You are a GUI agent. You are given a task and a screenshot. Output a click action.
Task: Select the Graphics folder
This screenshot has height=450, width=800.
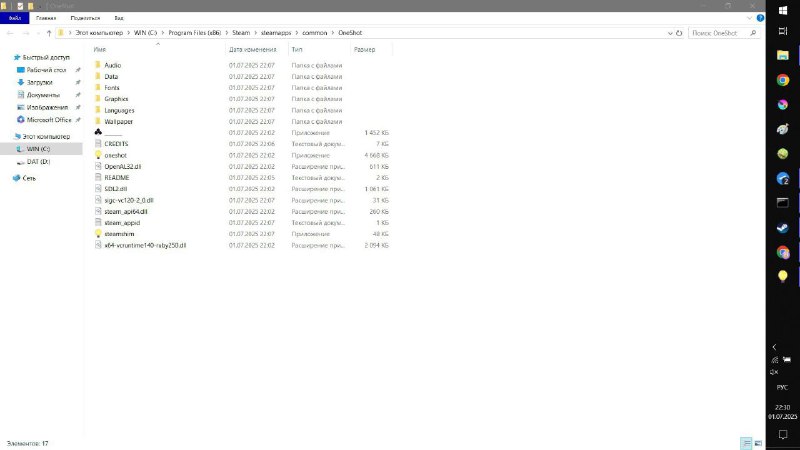(116, 99)
